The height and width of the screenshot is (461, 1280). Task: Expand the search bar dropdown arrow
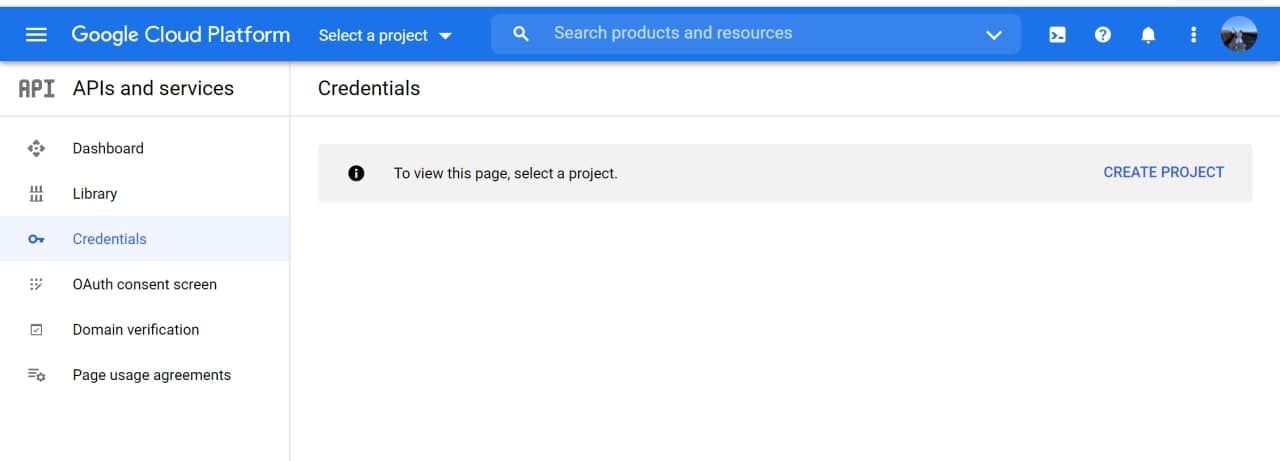(x=993, y=35)
